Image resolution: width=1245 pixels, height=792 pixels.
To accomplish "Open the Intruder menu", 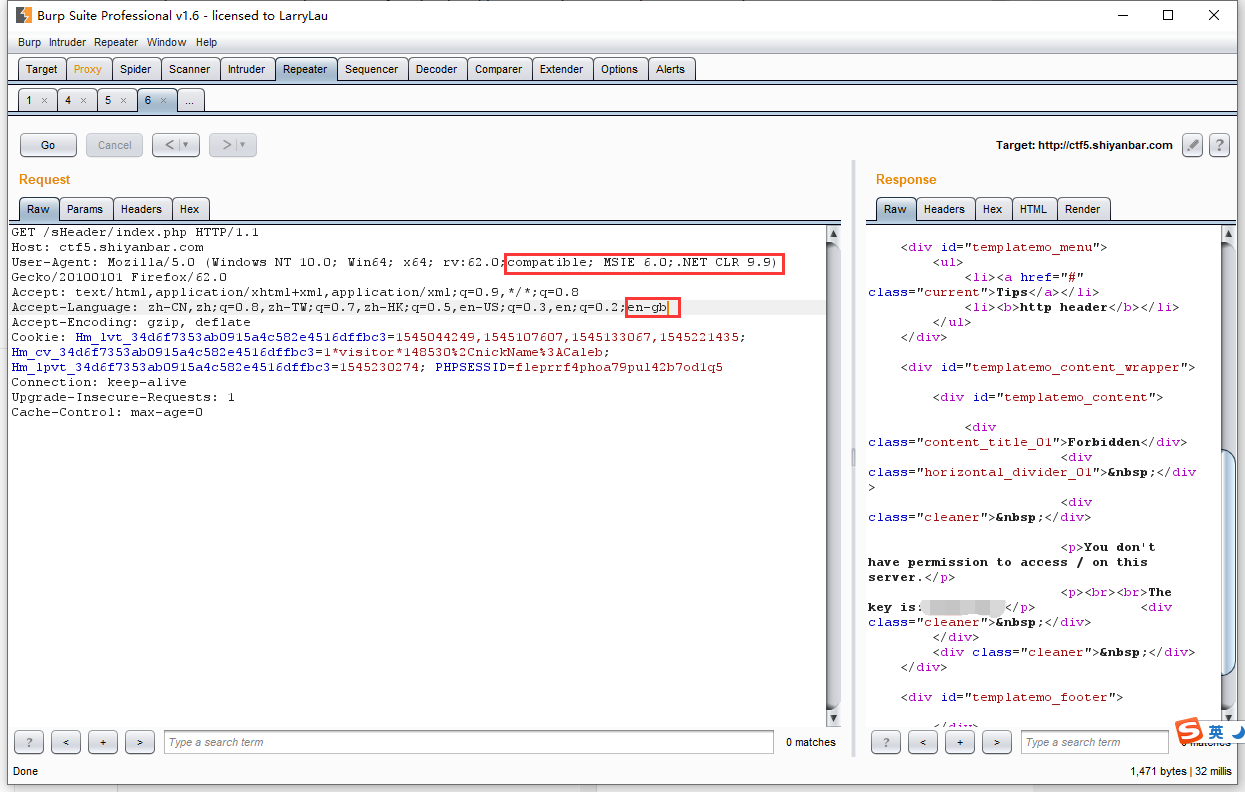I will coord(68,42).
